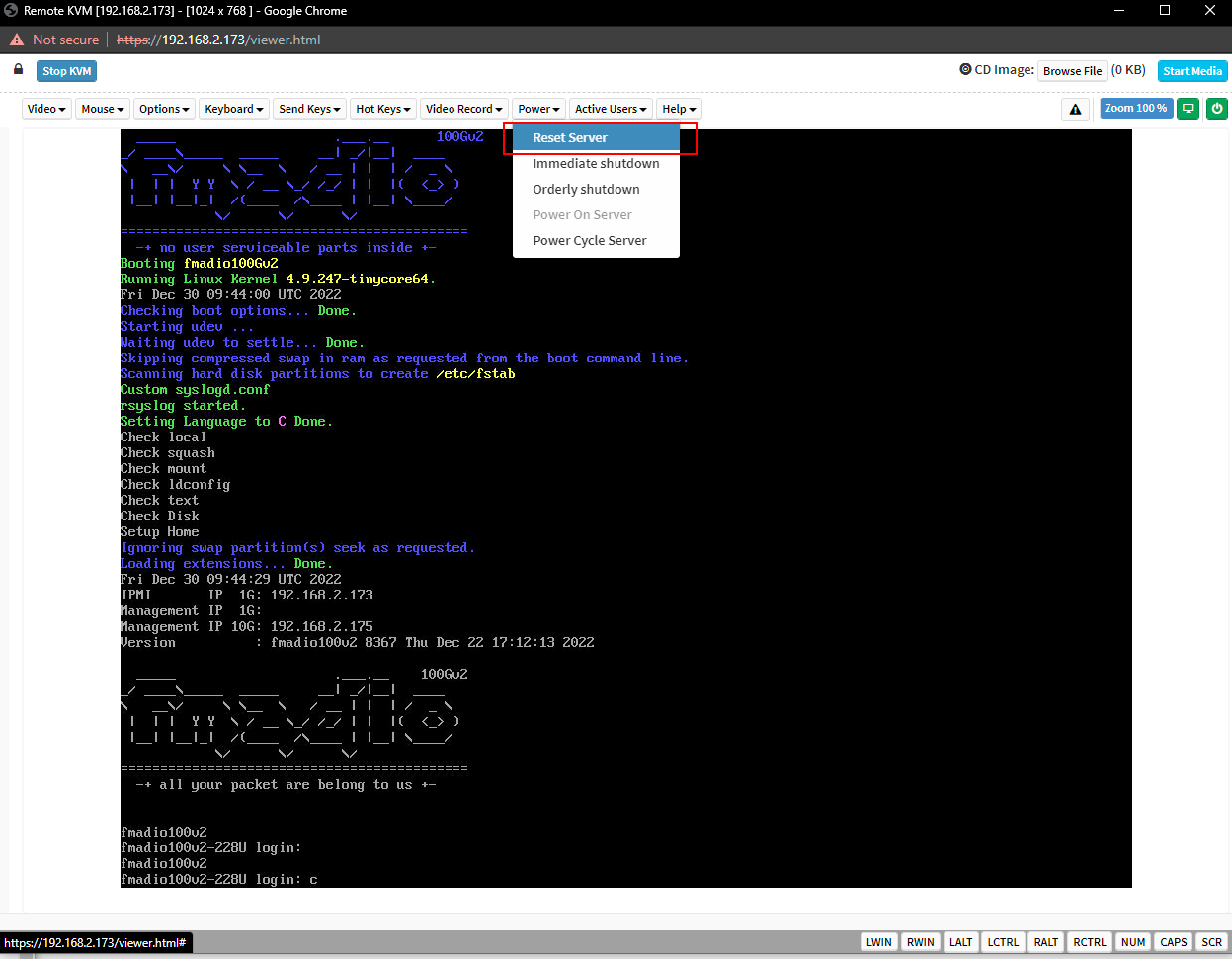The image size is (1232, 959).
Task: Toggle the SCR scroll lock indicator
Action: point(1212,942)
